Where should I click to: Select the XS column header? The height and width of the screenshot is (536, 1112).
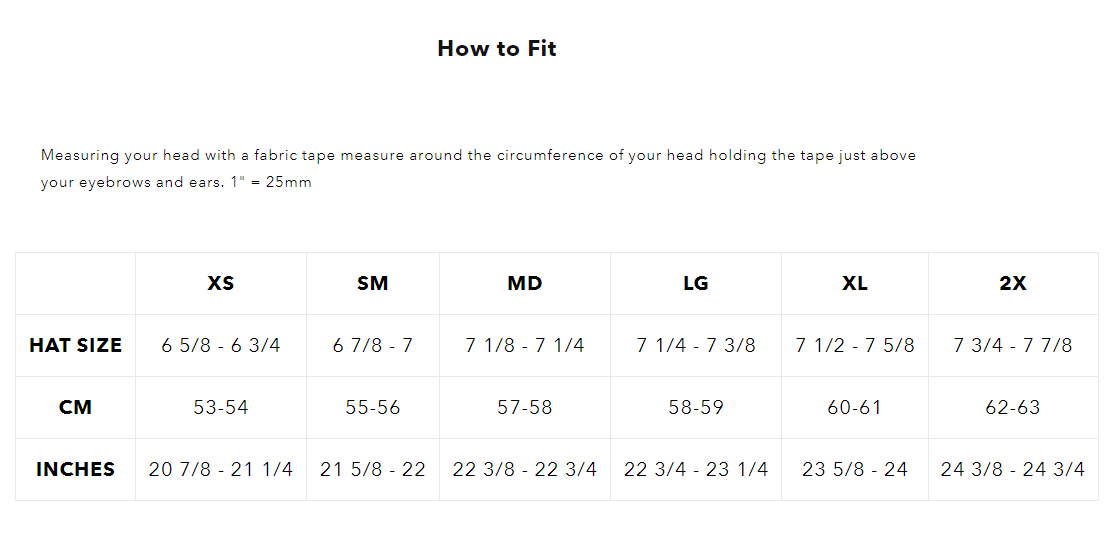pos(221,283)
